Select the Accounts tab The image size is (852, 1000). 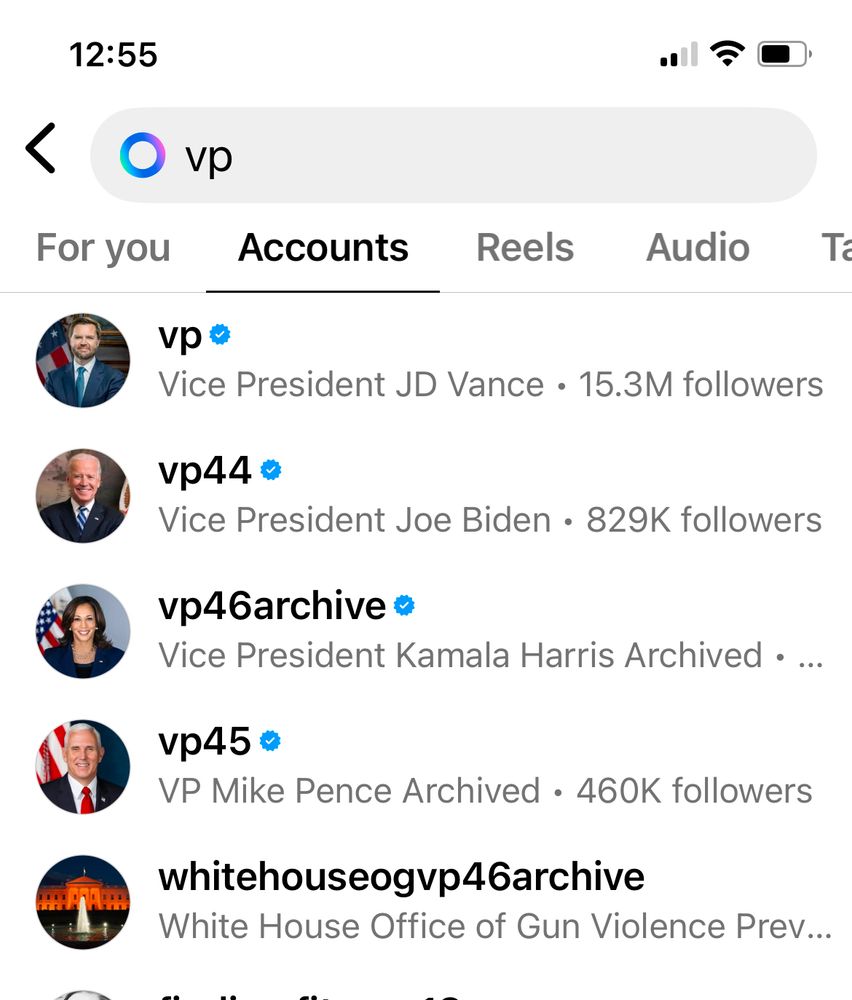(x=323, y=248)
